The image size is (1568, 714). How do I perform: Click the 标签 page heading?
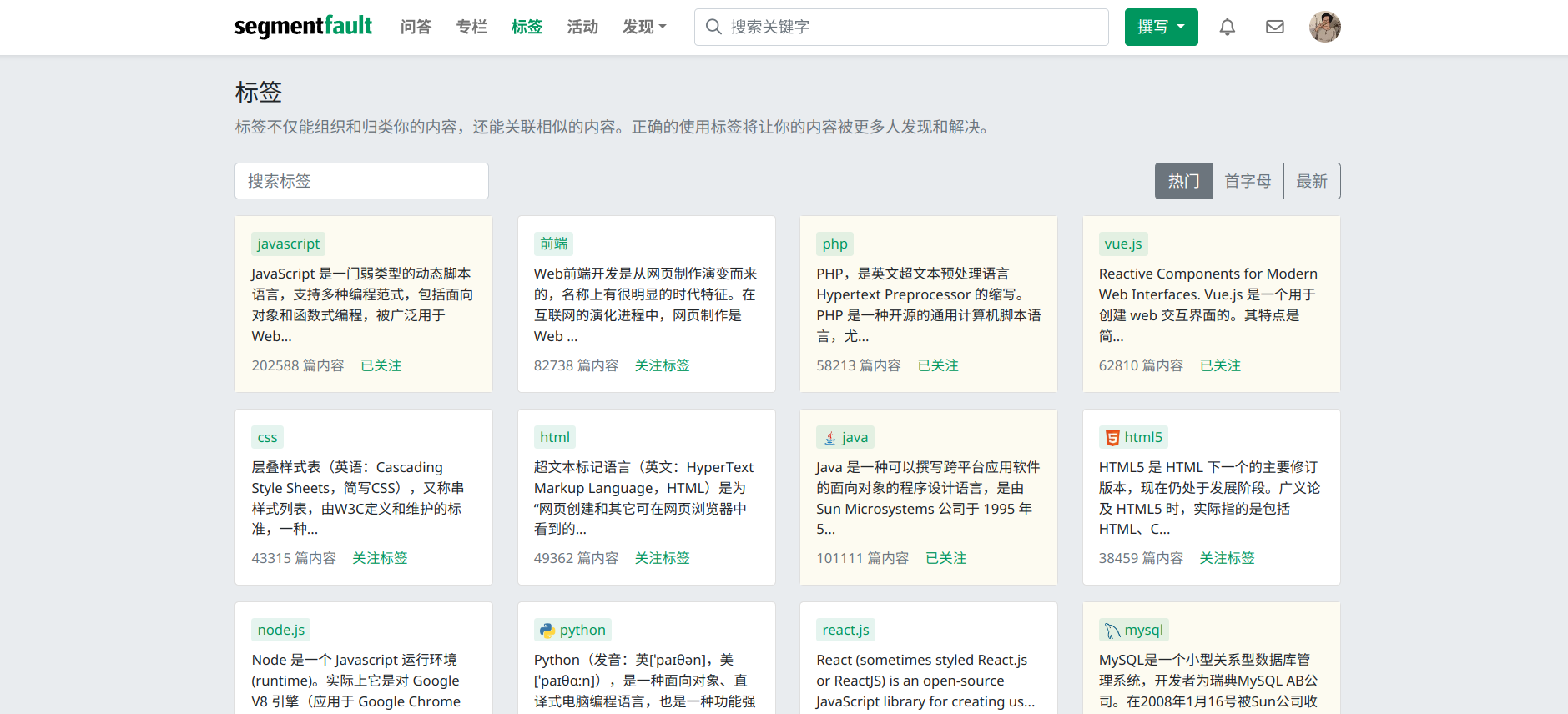pyautogui.click(x=259, y=92)
